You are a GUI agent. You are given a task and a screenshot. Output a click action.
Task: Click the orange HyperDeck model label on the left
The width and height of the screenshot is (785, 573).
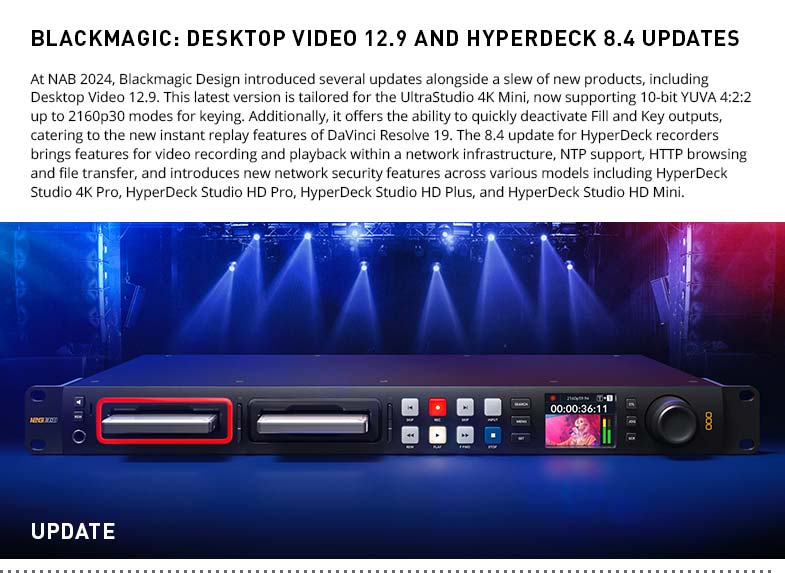[x=44, y=420]
